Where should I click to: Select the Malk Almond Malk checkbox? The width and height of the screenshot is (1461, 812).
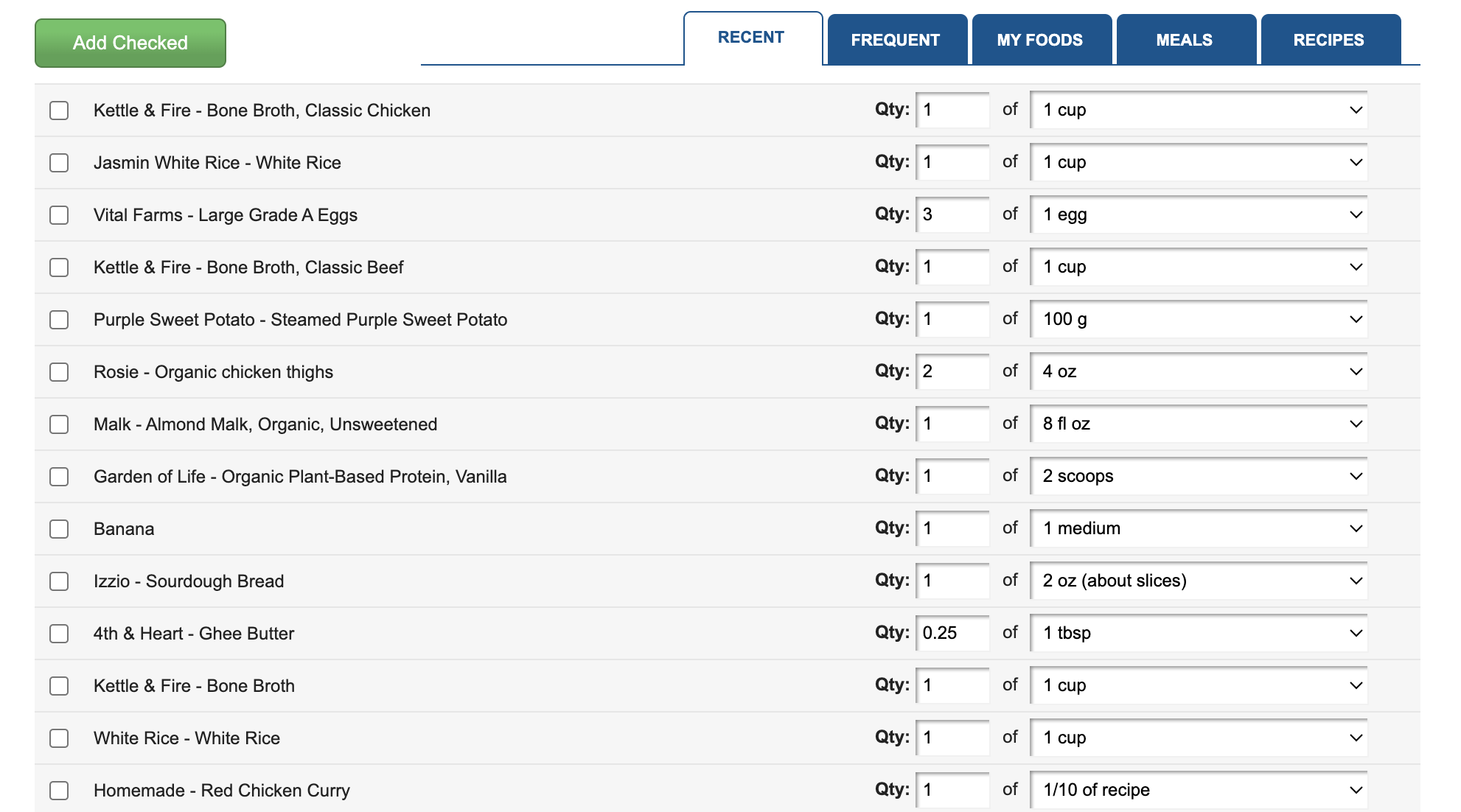pyautogui.click(x=59, y=424)
